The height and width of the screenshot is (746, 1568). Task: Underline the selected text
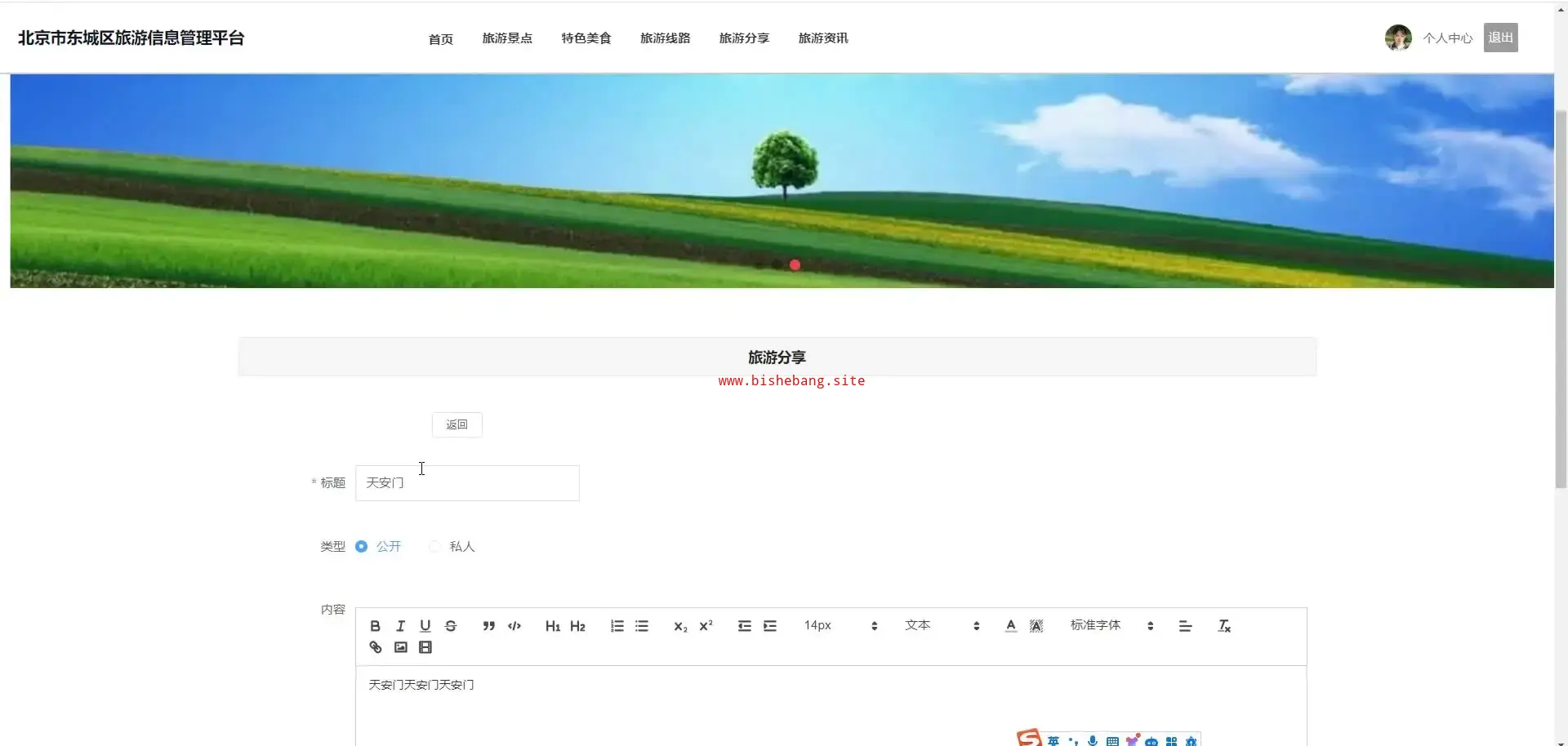click(x=425, y=626)
